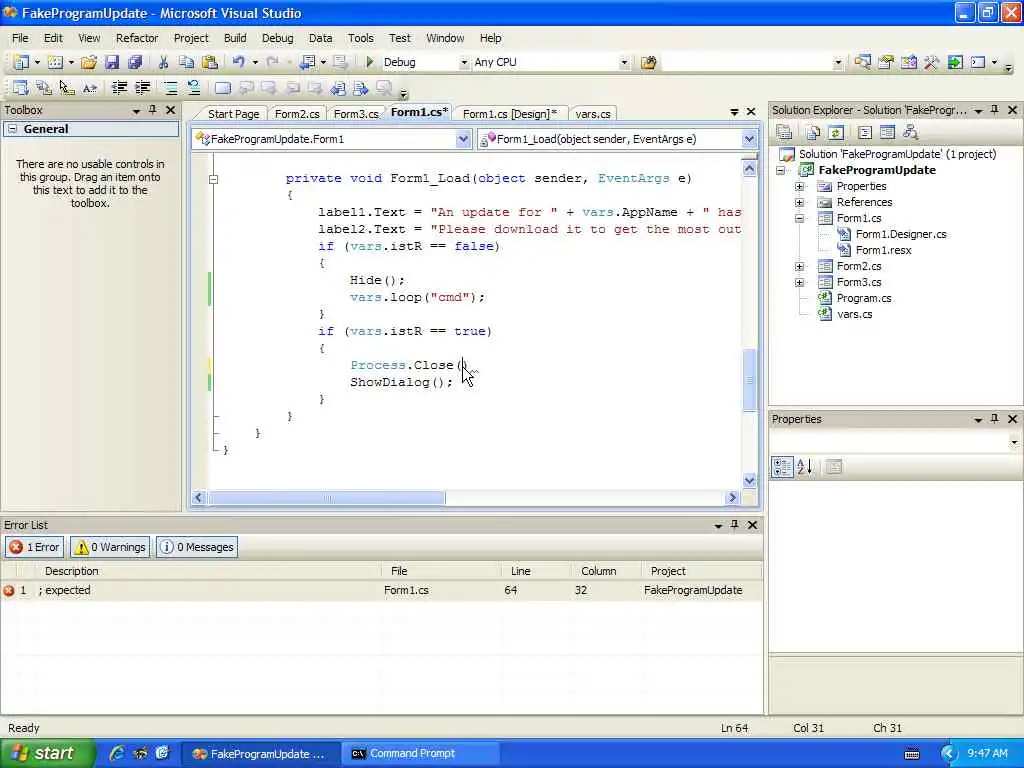Open the Form1_Load members dropdown

tap(749, 139)
